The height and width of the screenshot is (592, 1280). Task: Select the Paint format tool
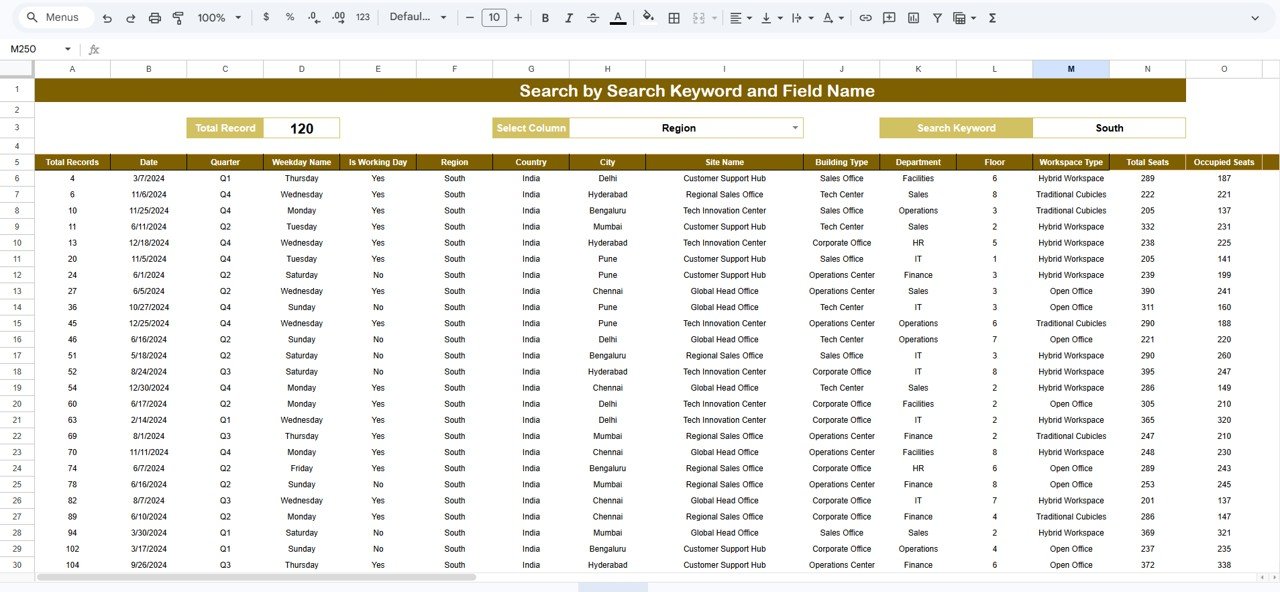click(178, 17)
